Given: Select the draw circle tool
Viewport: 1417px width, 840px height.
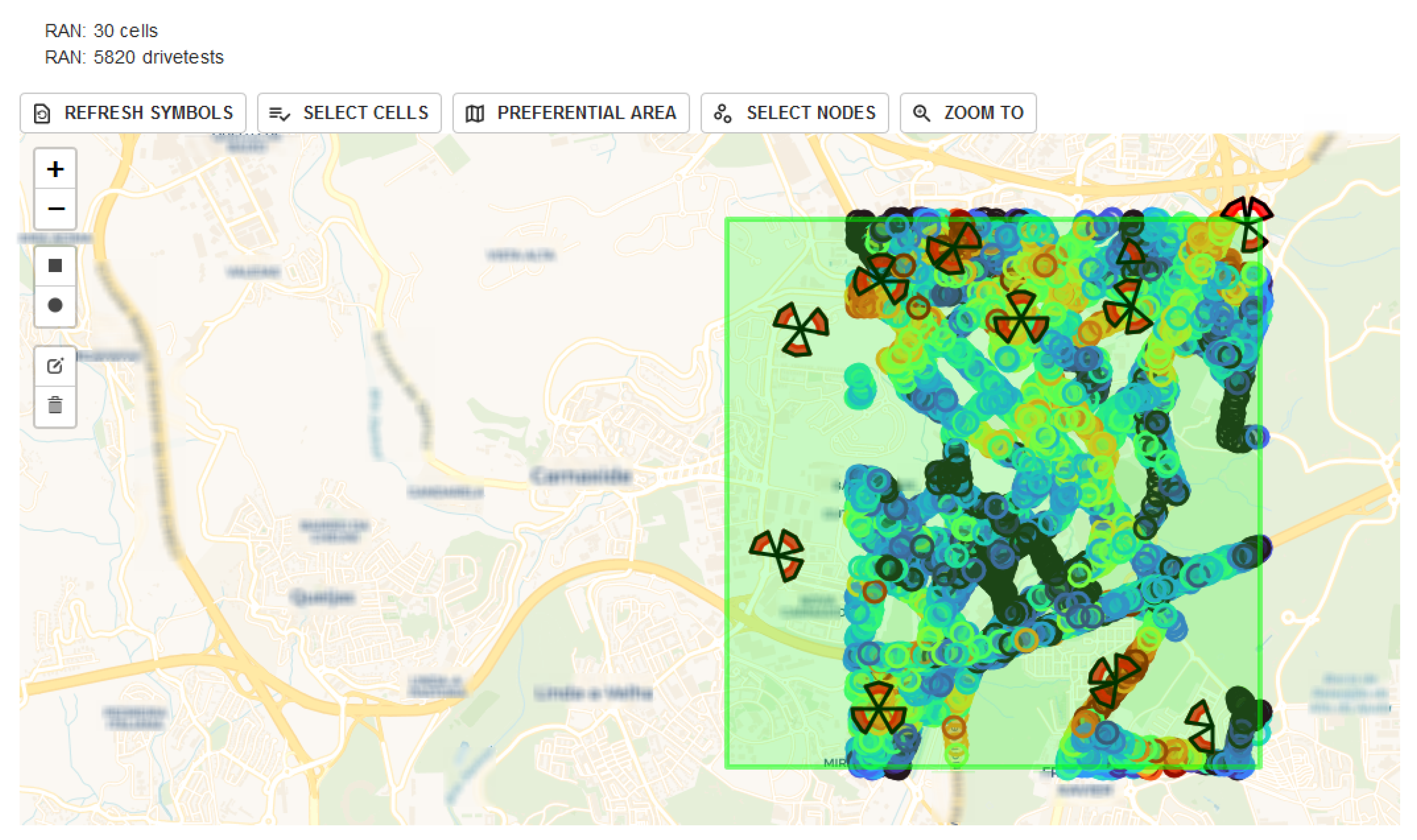Looking at the screenshot, I should [x=55, y=306].
